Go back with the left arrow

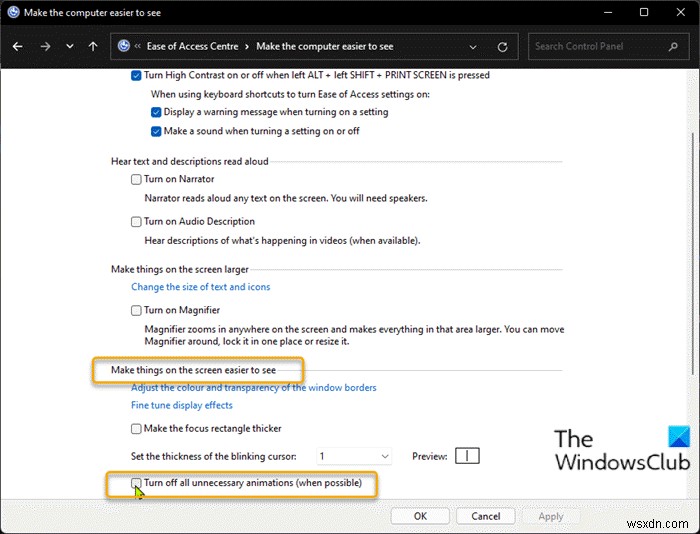tap(18, 46)
